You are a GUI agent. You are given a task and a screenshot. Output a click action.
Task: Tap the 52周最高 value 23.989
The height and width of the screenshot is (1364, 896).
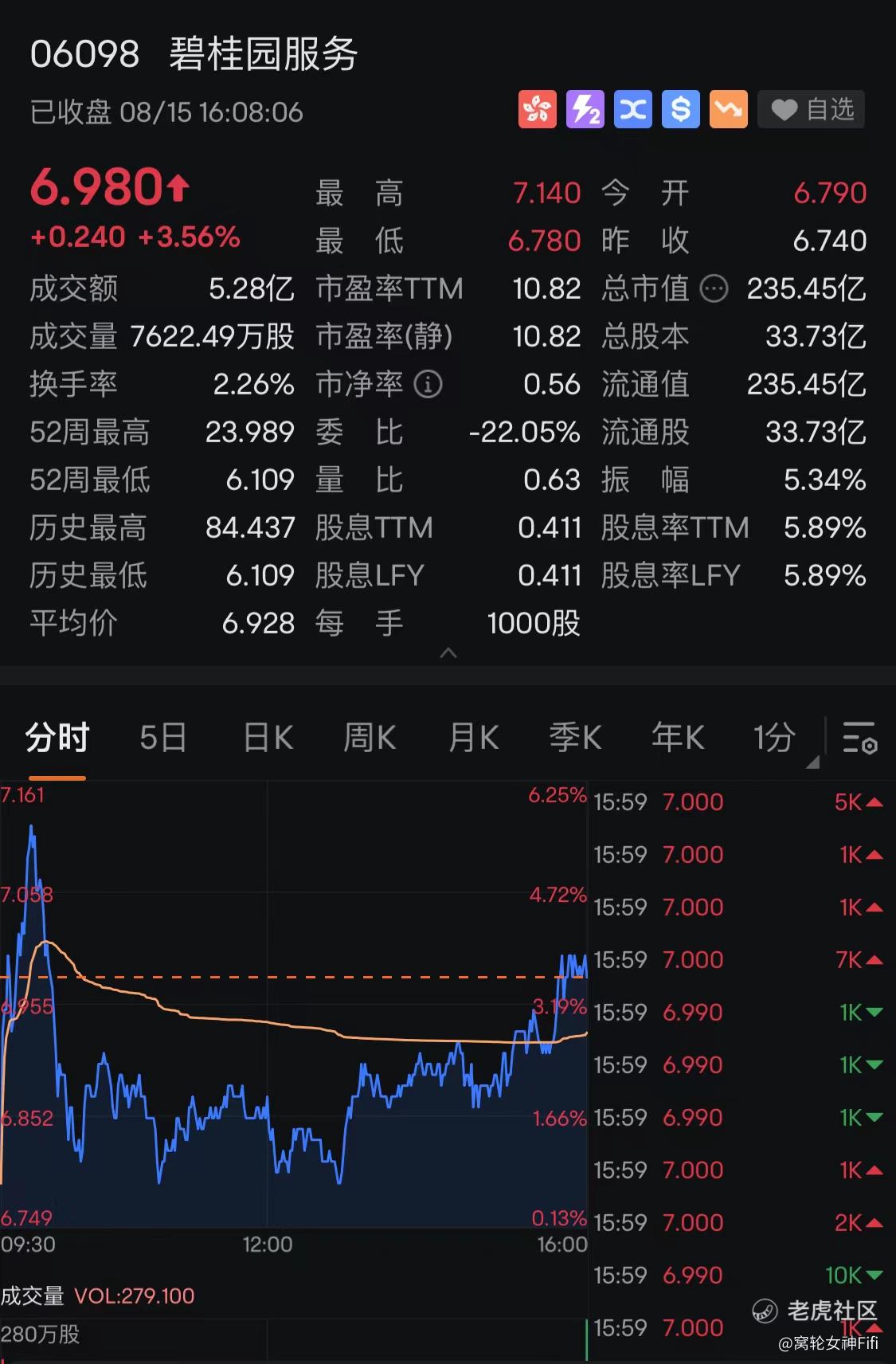pyautogui.click(x=250, y=432)
